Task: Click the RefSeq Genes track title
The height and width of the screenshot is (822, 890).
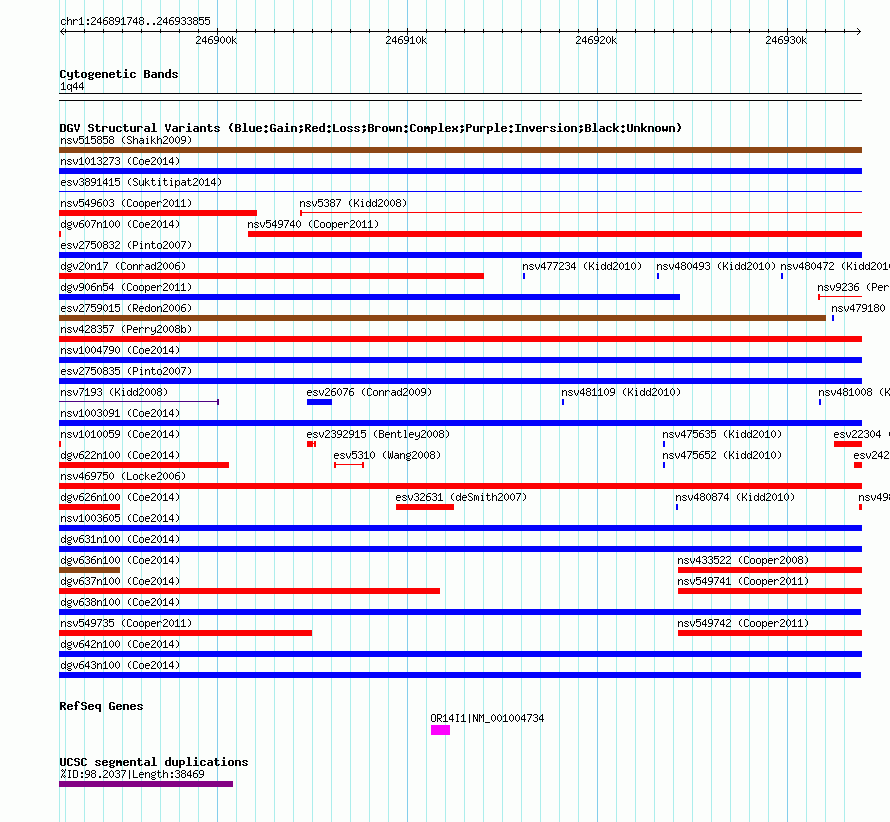Action: pos(101,706)
